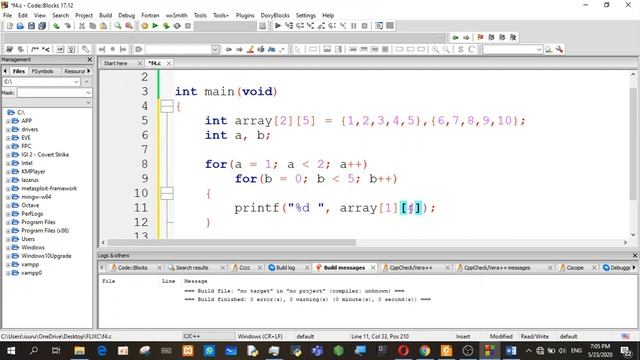
Task: Expand the xampp folder
Action: point(8,265)
